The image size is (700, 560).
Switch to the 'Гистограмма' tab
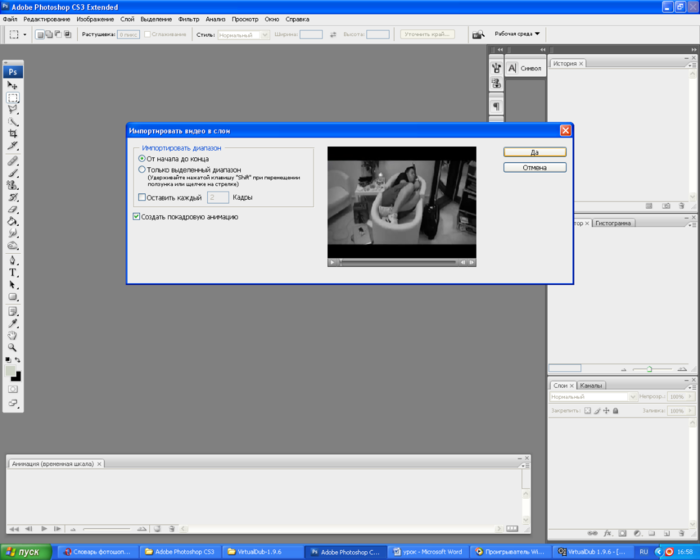tap(613, 223)
